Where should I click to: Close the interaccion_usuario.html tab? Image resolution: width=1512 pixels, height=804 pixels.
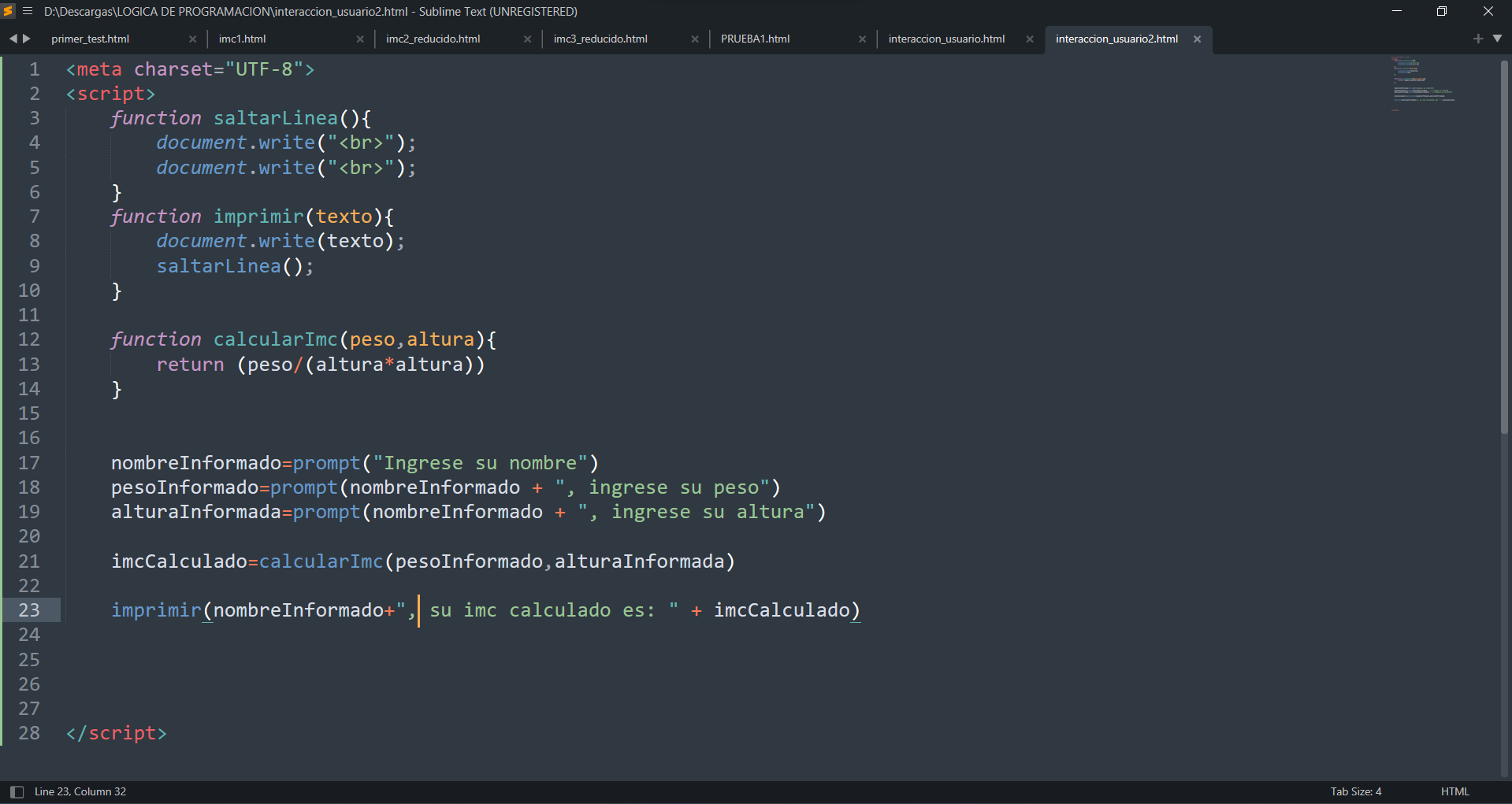click(1030, 39)
